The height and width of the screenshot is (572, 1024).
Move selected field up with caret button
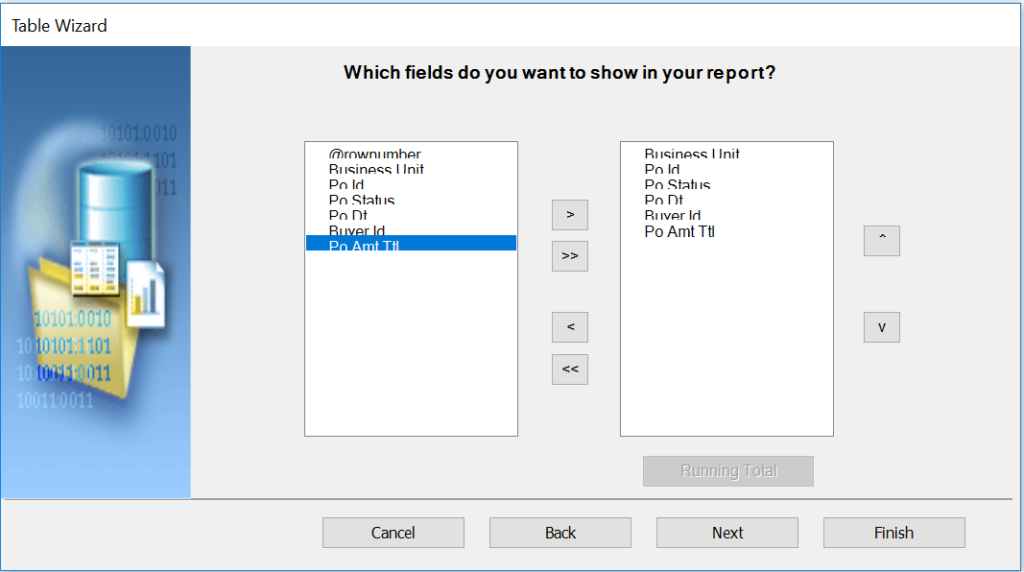pyautogui.click(x=882, y=241)
